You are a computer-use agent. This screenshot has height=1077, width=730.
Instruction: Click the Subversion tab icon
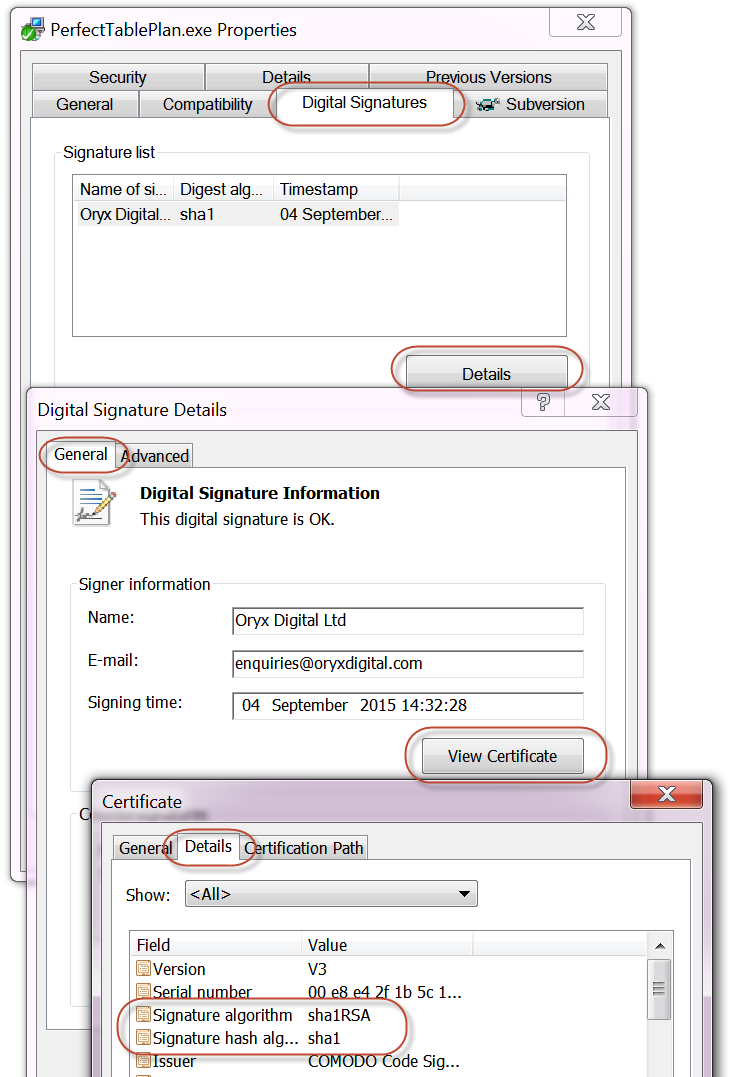(488, 105)
